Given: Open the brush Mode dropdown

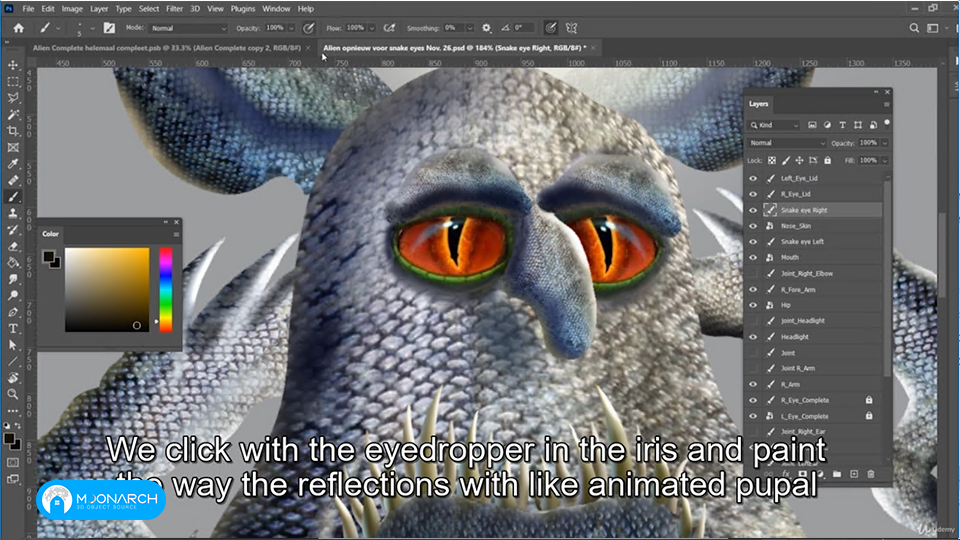Looking at the screenshot, I should tap(188, 28).
